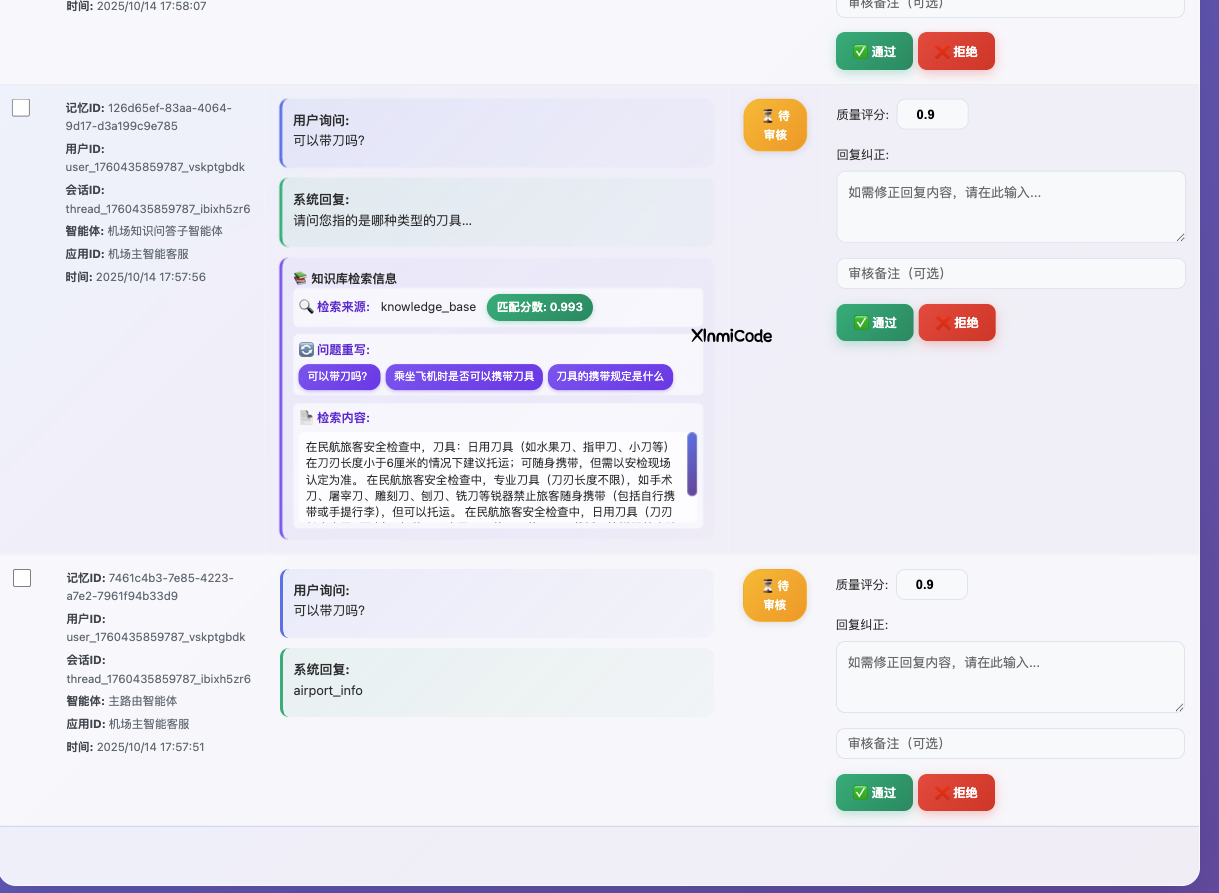This screenshot has height=893, width=1219.
Task: Click the 回复纠正 text area of the first record
Action: pos(1010,207)
